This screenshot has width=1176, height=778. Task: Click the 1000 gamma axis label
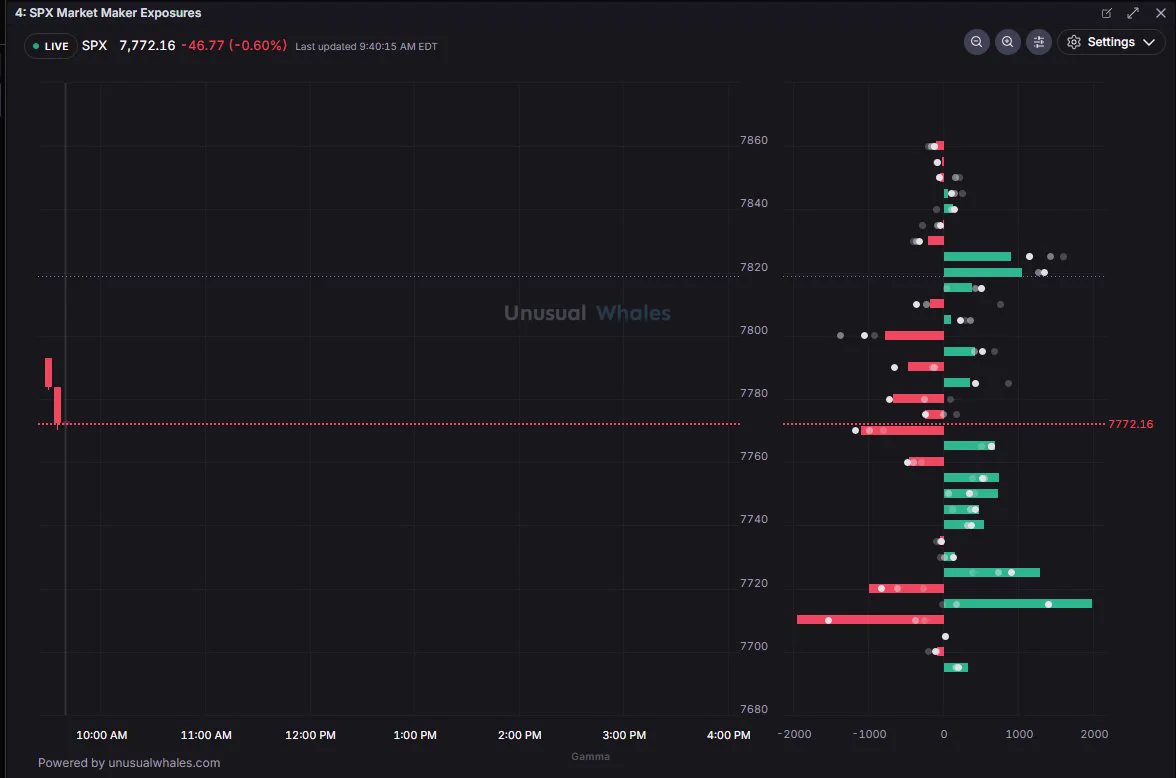tap(1019, 734)
